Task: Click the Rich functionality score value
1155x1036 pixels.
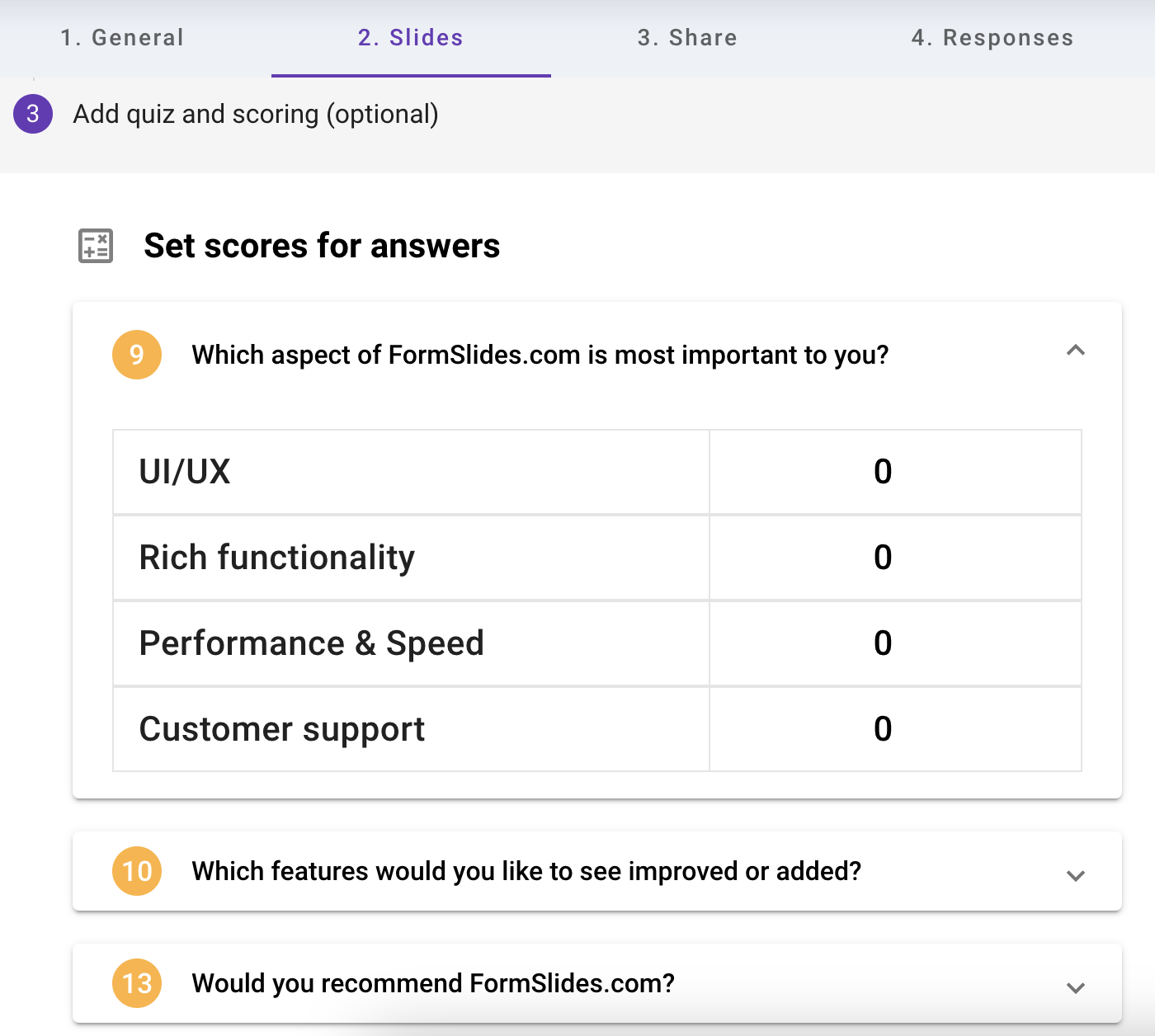Action: pos(883,558)
